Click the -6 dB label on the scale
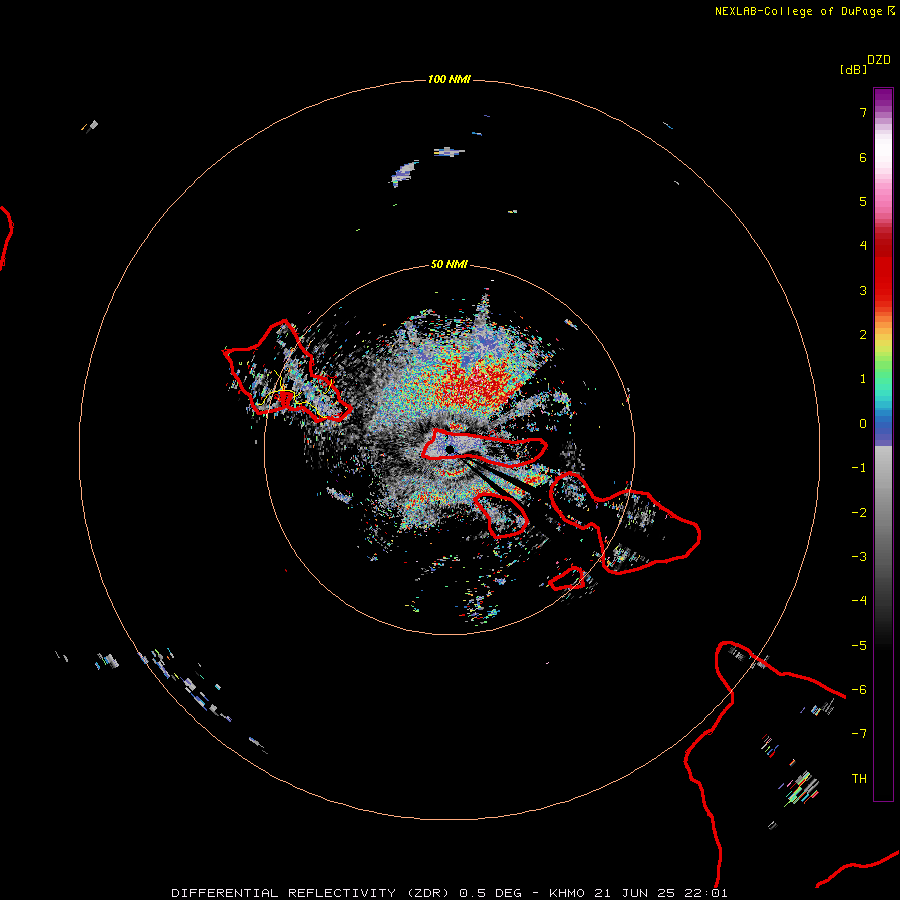The width and height of the screenshot is (900, 900). pyautogui.click(x=859, y=690)
